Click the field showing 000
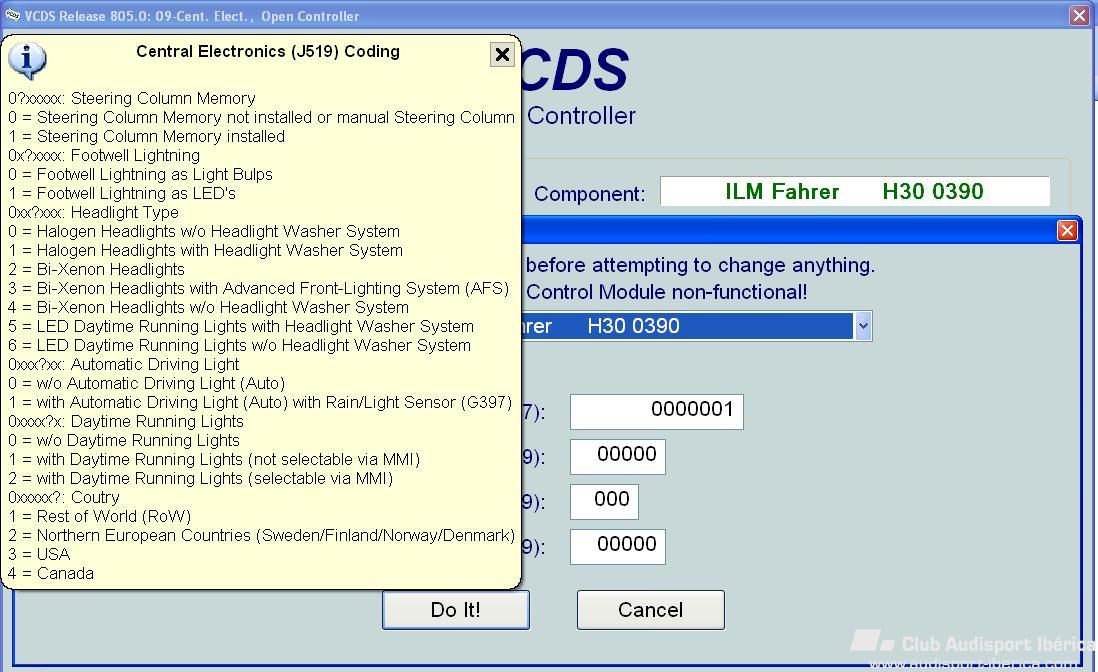1098x672 pixels. (604, 501)
